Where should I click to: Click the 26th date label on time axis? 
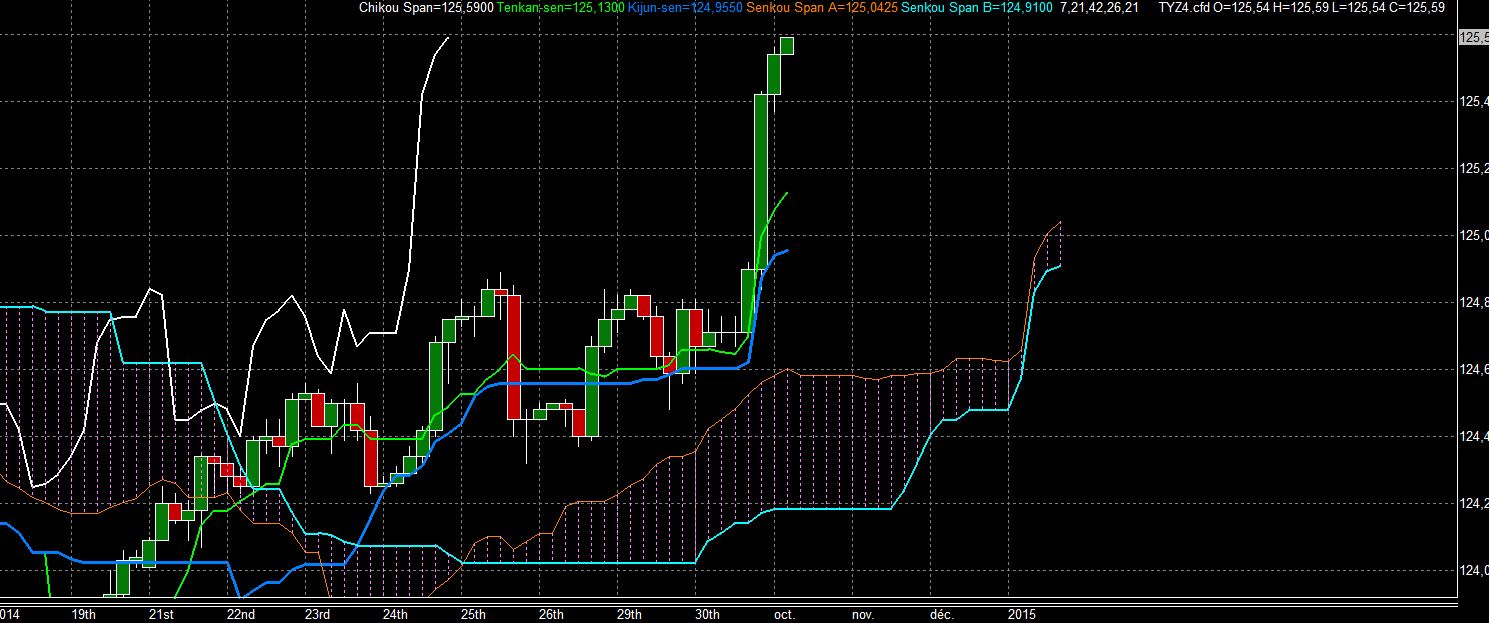click(551, 613)
